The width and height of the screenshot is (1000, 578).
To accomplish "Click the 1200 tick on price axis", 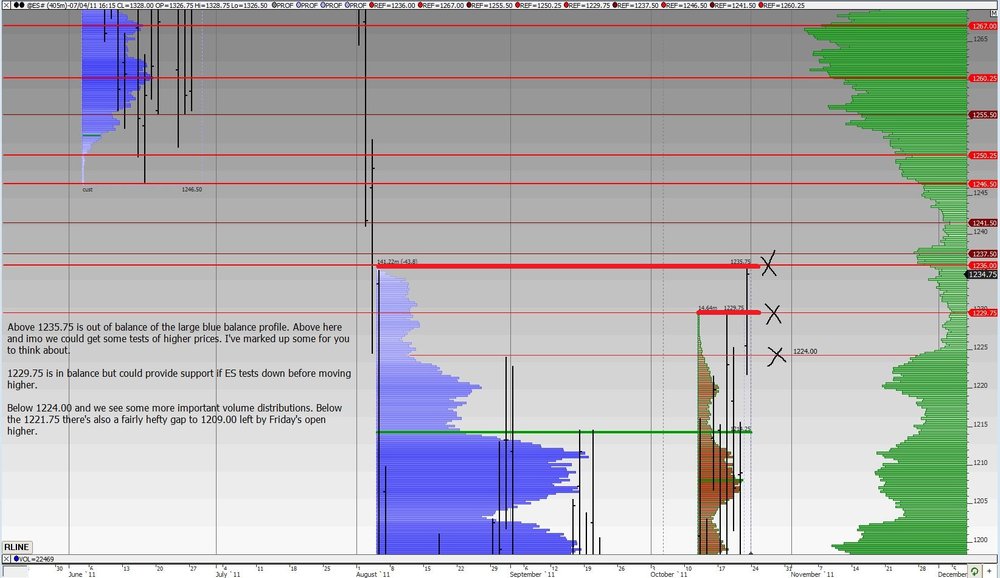I will click(x=980, y=540).
